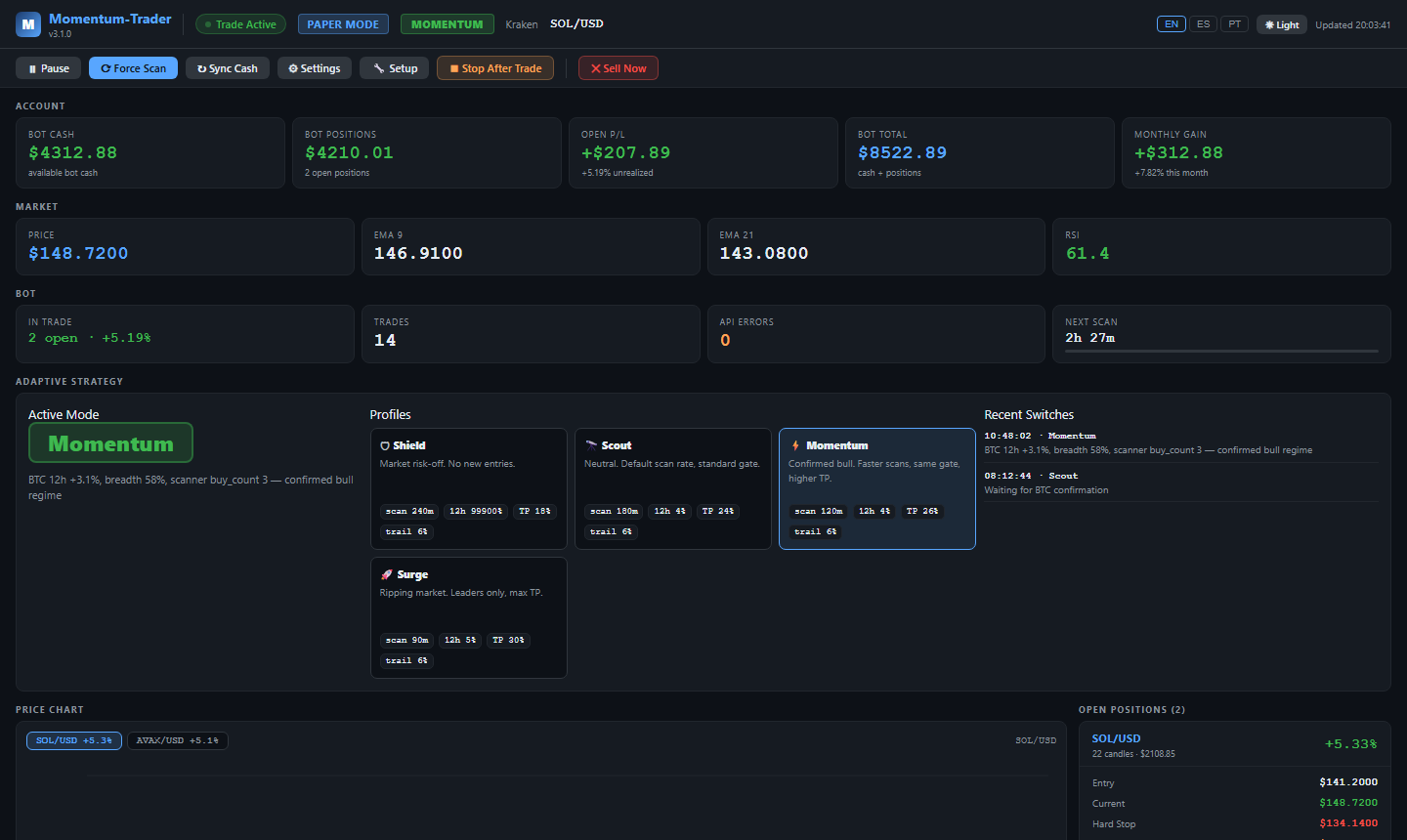Click the 'Updated 20:03:41' timestamp
The image size is (1407, 840).
pos(1352,25)
